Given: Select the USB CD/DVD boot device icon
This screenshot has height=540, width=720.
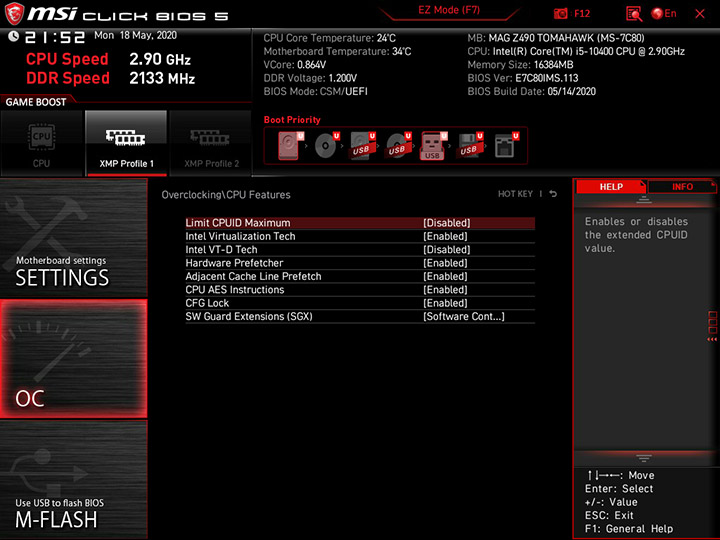Looking at the screenshot, I should click(x=399, y=146).
